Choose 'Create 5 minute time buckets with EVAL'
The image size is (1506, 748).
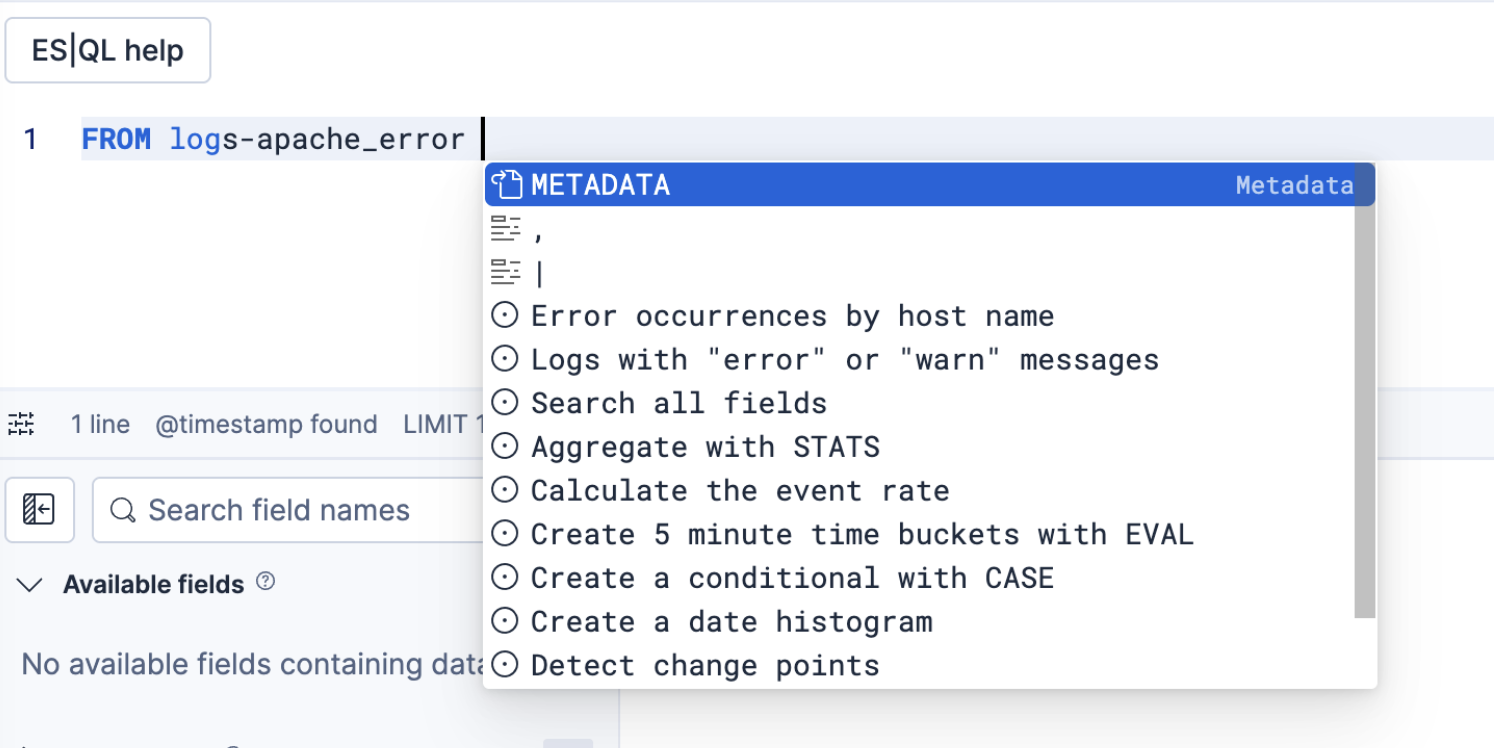coord(862,534)
